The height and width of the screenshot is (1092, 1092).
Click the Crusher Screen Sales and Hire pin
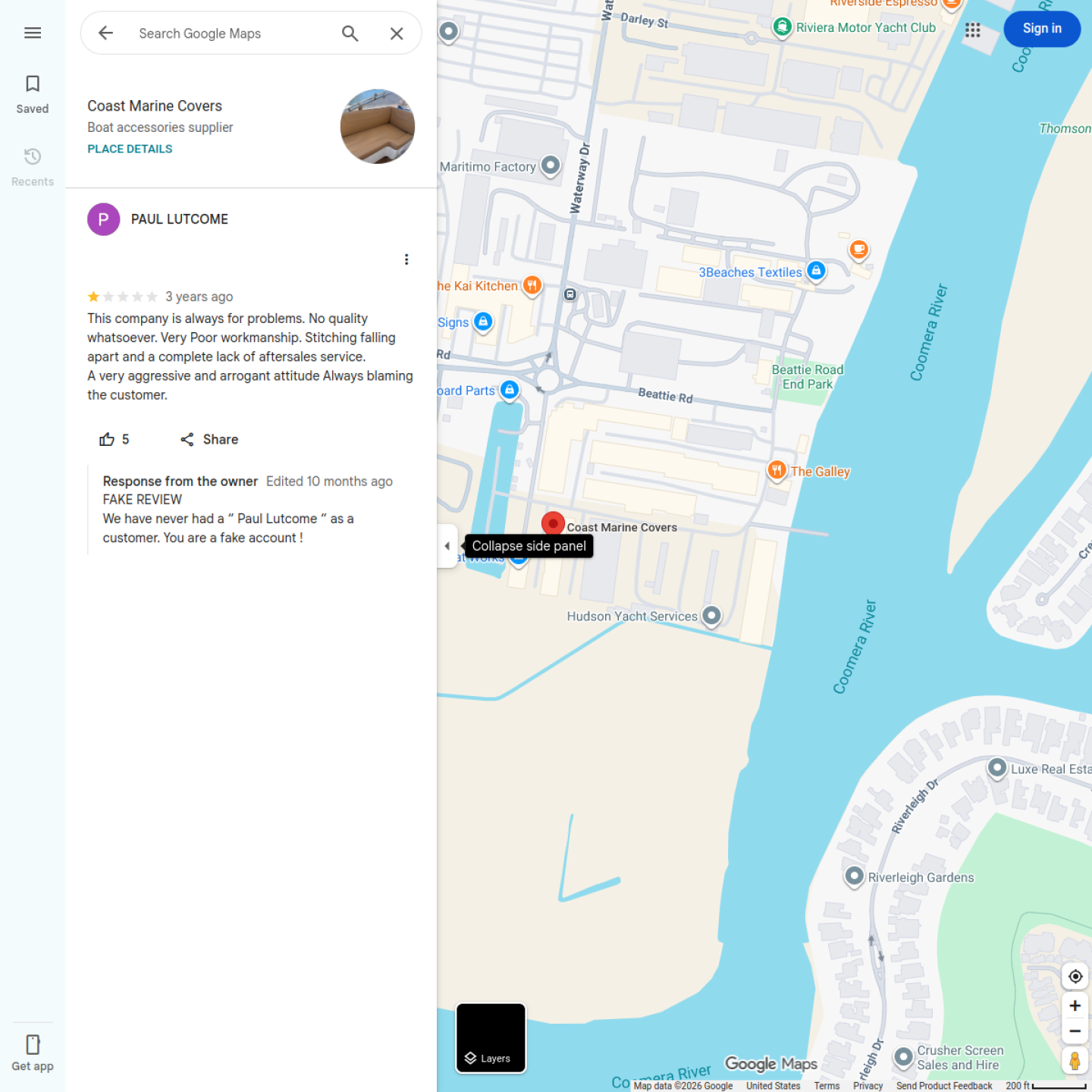click(903, 1056)
